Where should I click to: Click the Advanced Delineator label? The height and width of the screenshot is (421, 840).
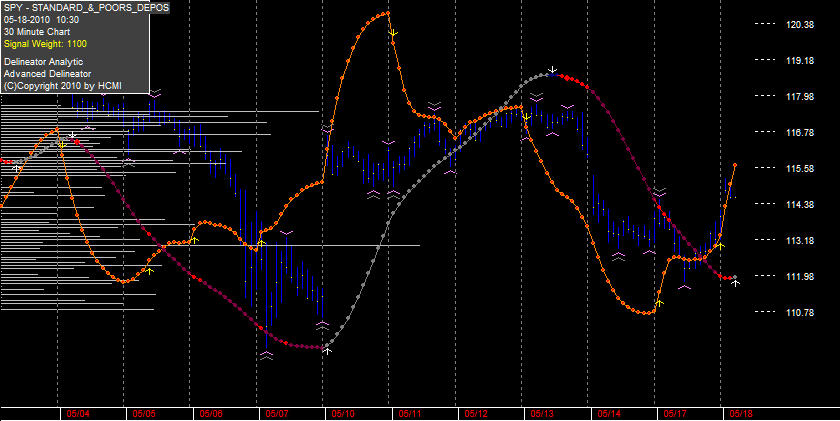(x=47, y=73)
